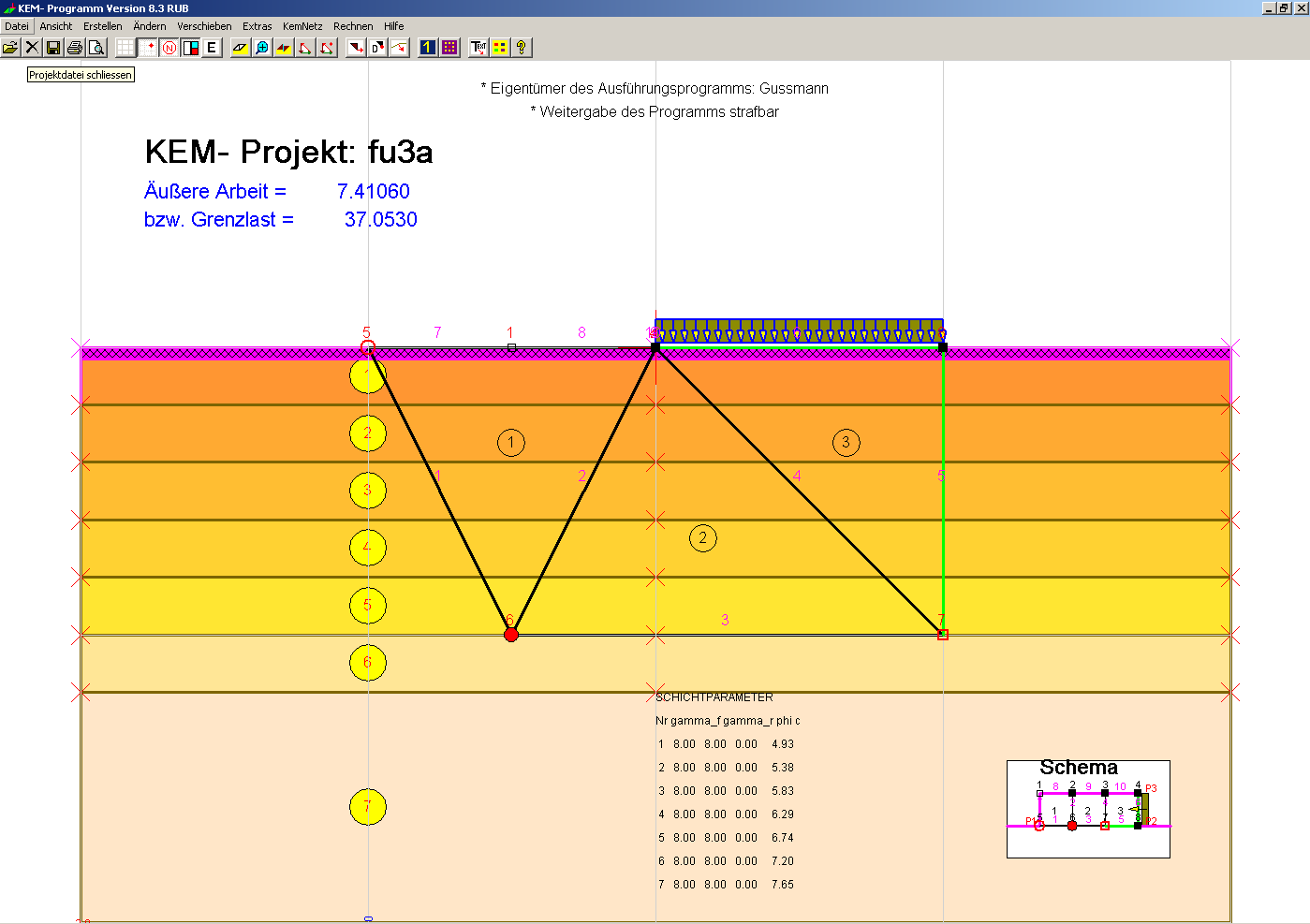Click the yellow and red layers icon
Image resolution: width=1310 pixels, height=924 pixels.
tap(284, 47)
